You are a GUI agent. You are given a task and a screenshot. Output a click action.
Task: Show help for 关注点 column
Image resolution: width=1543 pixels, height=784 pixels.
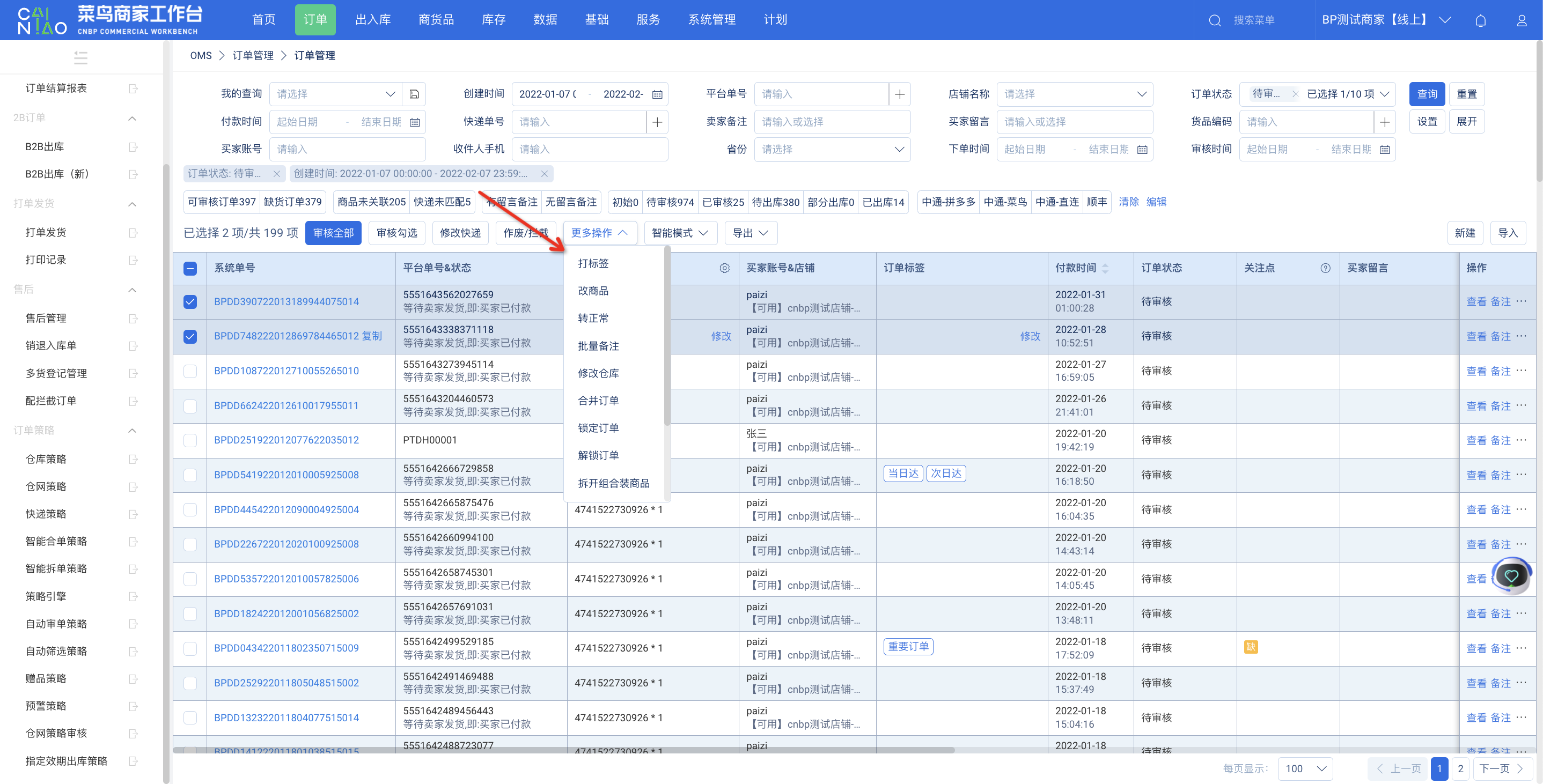coord(1326,268)
